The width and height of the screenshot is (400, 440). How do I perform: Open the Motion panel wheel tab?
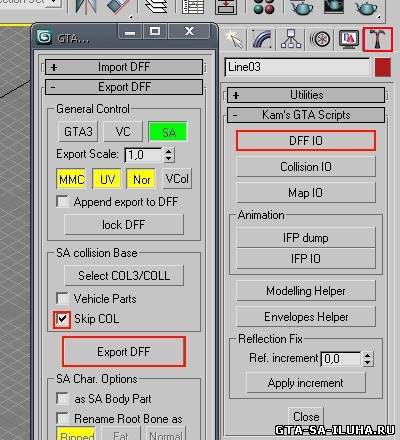(320, 39)
